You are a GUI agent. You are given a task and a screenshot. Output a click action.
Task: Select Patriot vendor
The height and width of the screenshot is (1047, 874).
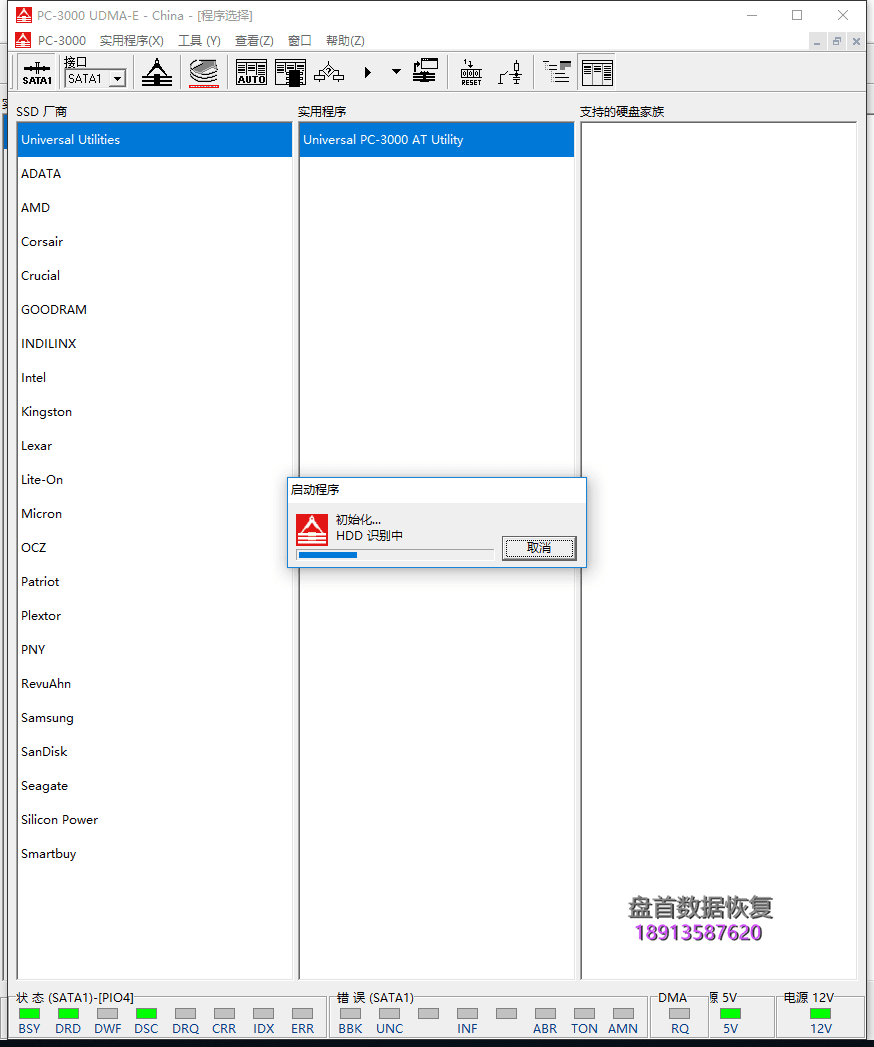(x=154, y=582)
